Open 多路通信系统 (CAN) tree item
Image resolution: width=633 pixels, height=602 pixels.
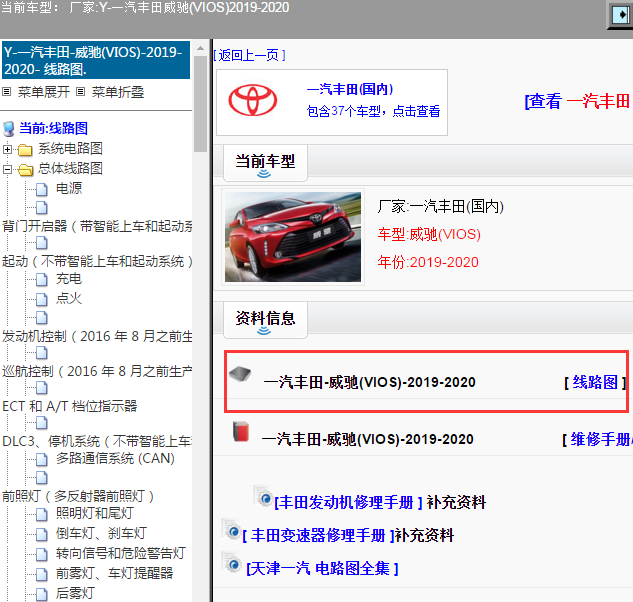(x=115, y=459)
